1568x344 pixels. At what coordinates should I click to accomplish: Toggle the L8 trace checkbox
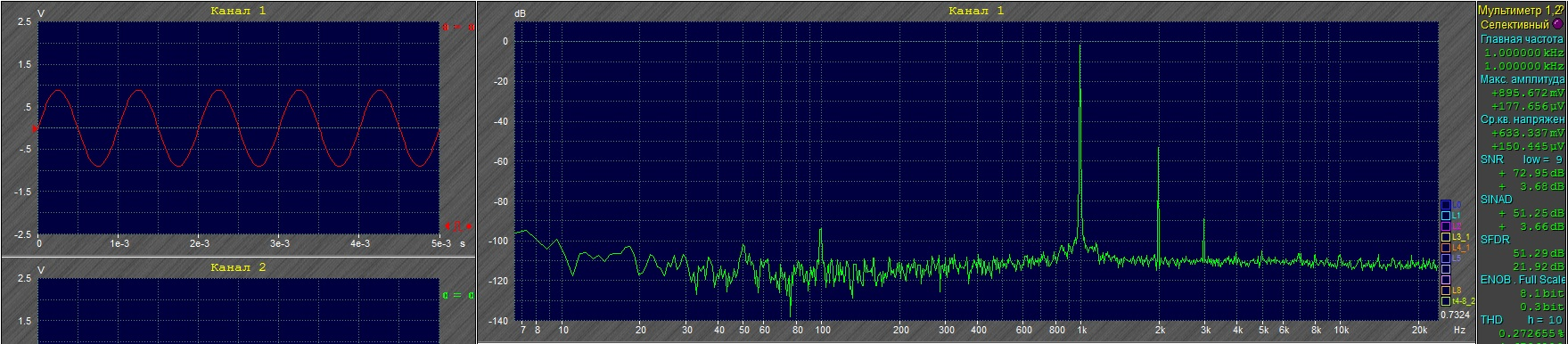[x=1446, y=291]
